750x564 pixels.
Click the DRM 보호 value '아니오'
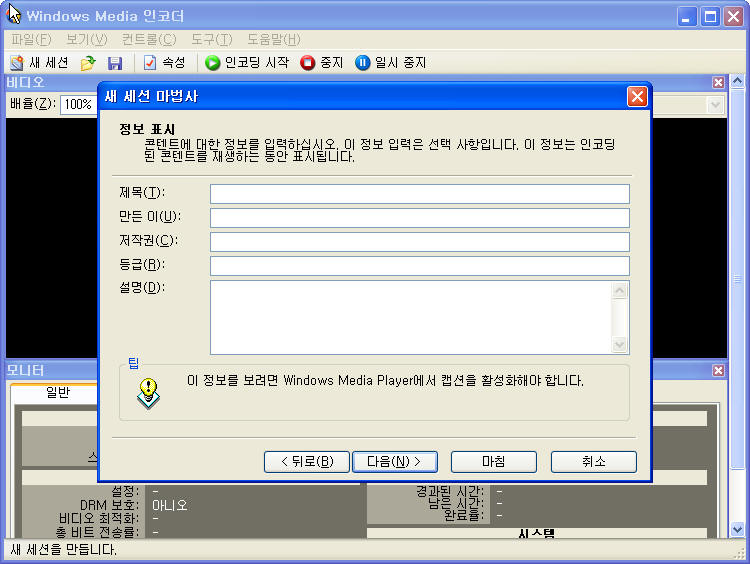coord(169,505)
